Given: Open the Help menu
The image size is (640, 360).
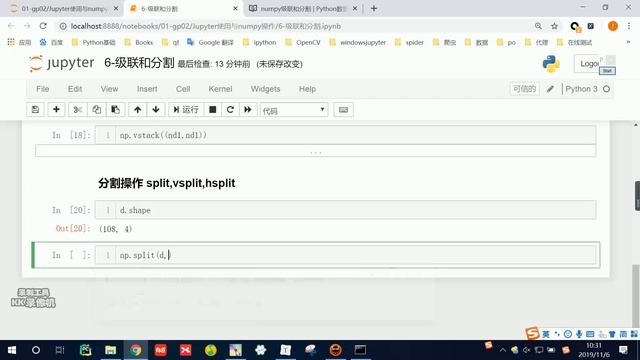Looking at the screenshot, I should click(x=307, y=89).
